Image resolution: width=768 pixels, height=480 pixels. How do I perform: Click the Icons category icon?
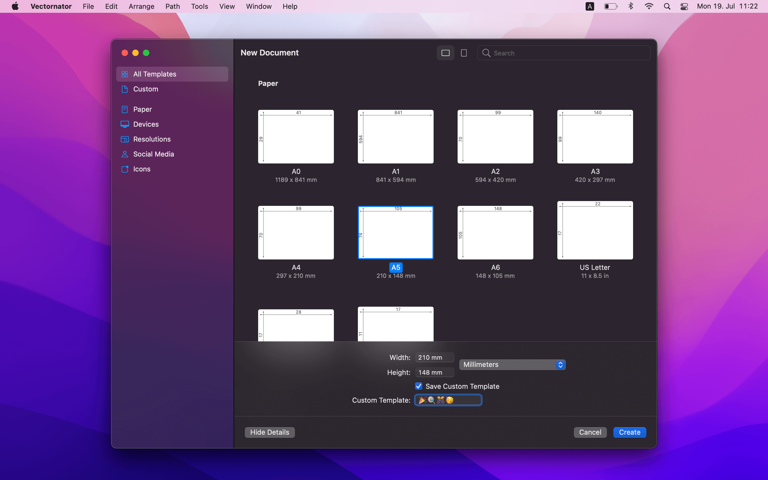tap(124, 169)
